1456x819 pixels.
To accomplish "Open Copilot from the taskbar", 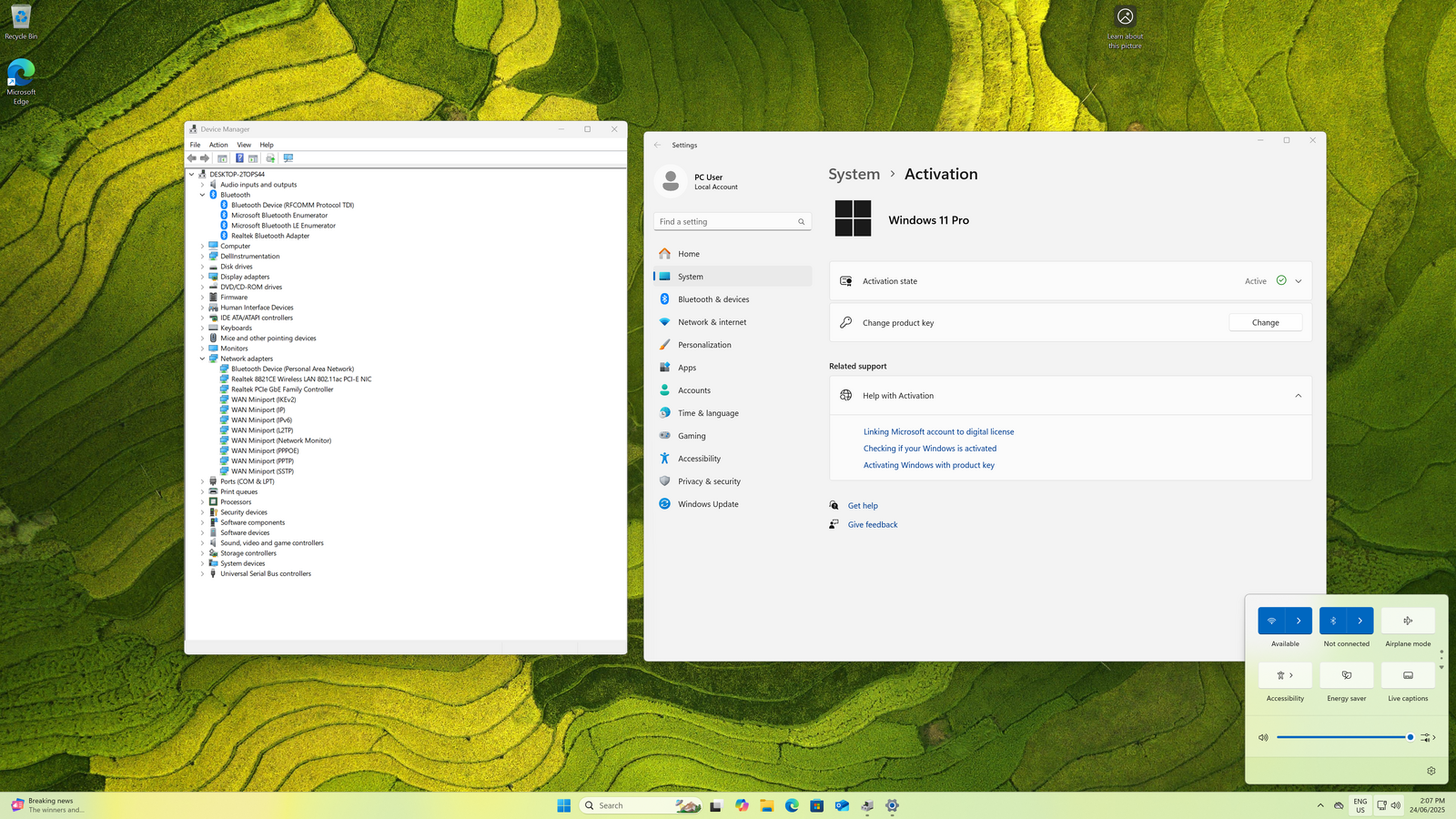I will (743, 805).
